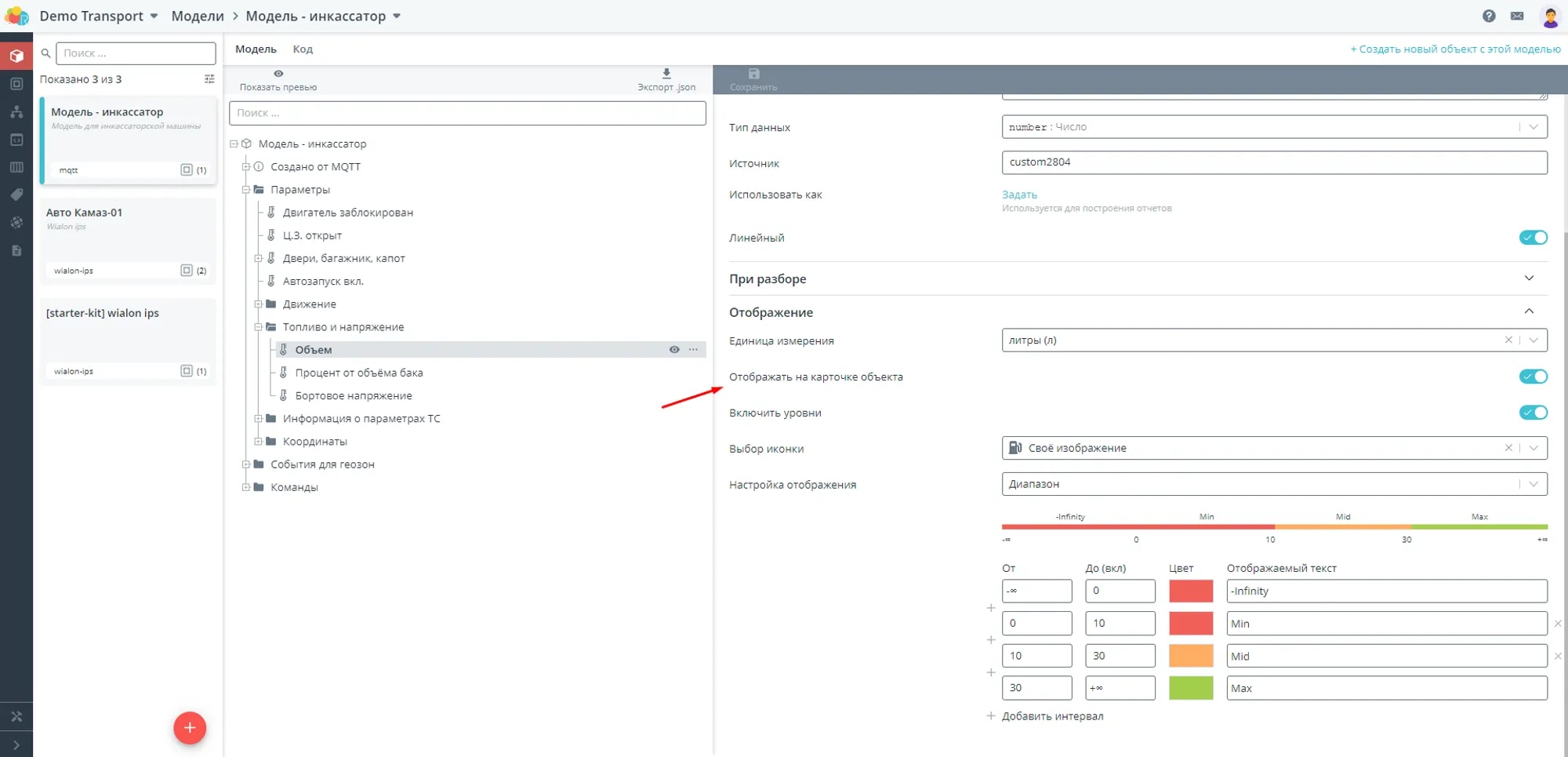The height and width of the screenshot is (757, 1568).
Task: Click the Задать link
Action: point(1019,195)
